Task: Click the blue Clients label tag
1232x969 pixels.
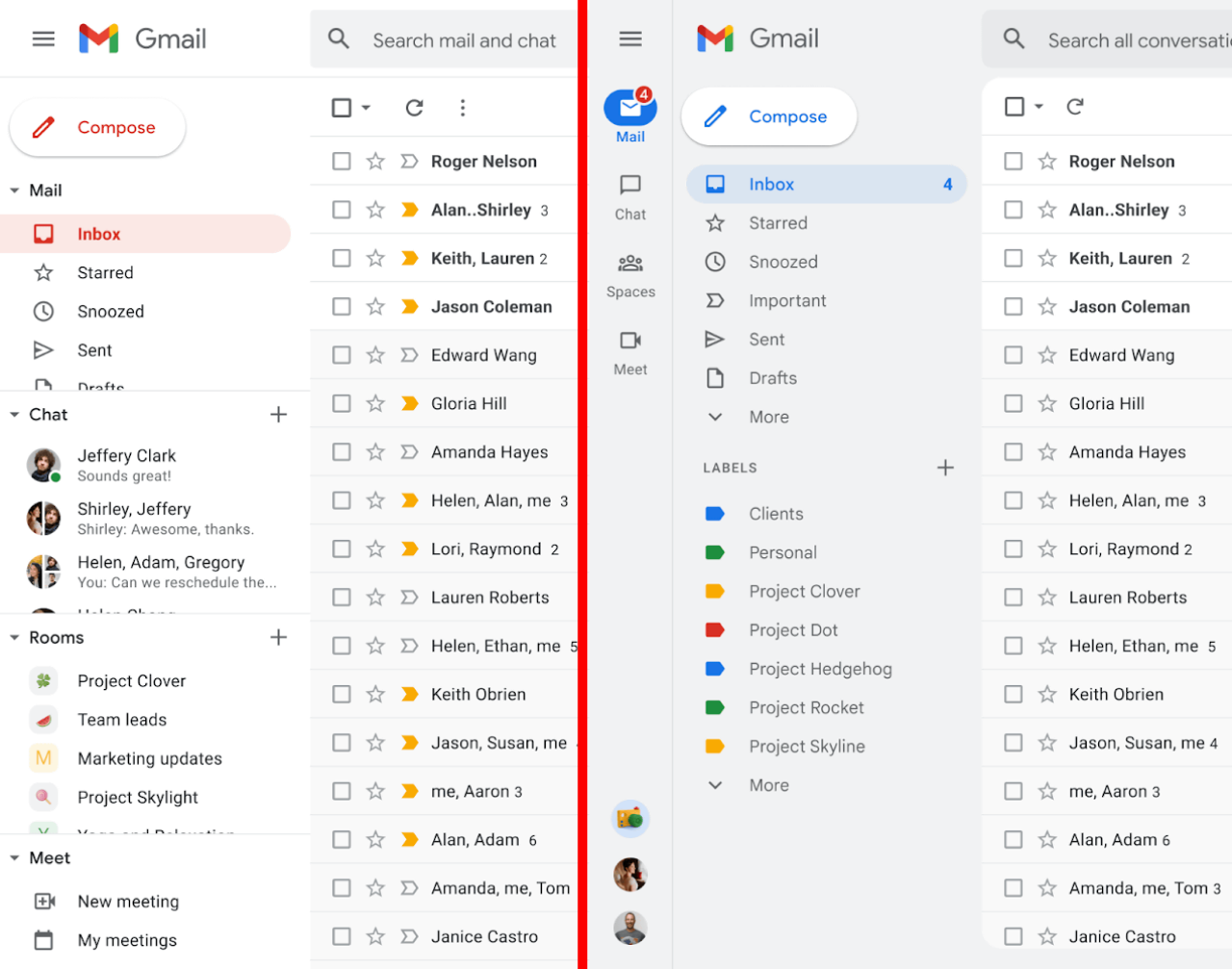Action: 715,514
